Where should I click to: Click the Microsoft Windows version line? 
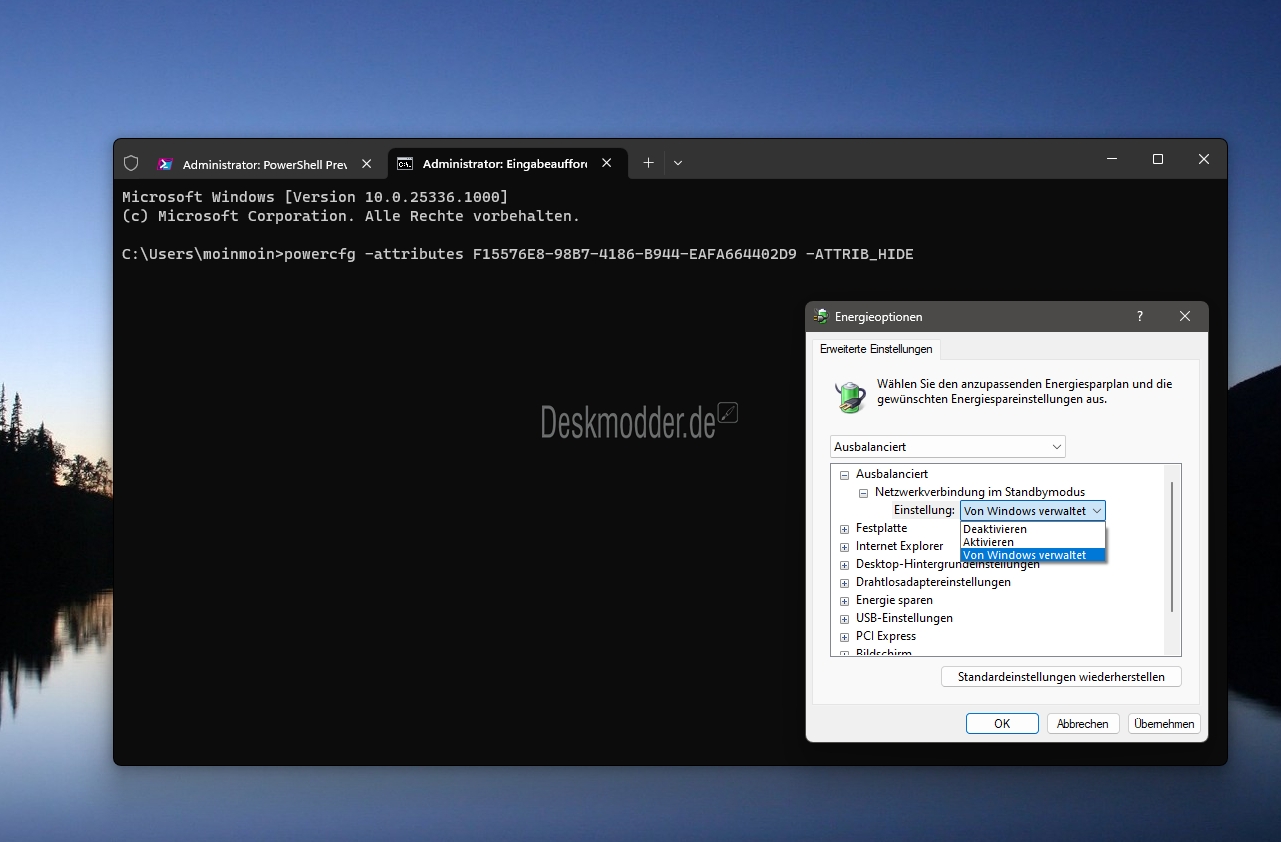[315, 197]
